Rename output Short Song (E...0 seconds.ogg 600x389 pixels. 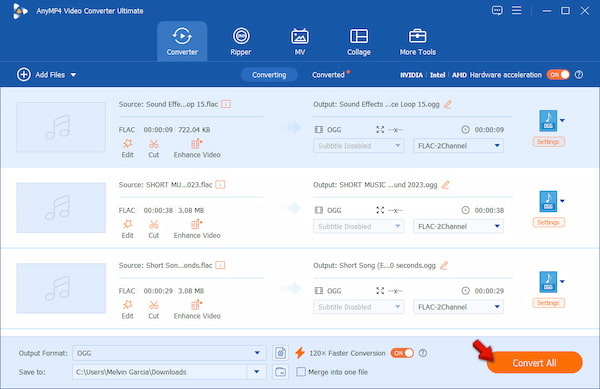(444, 265)
